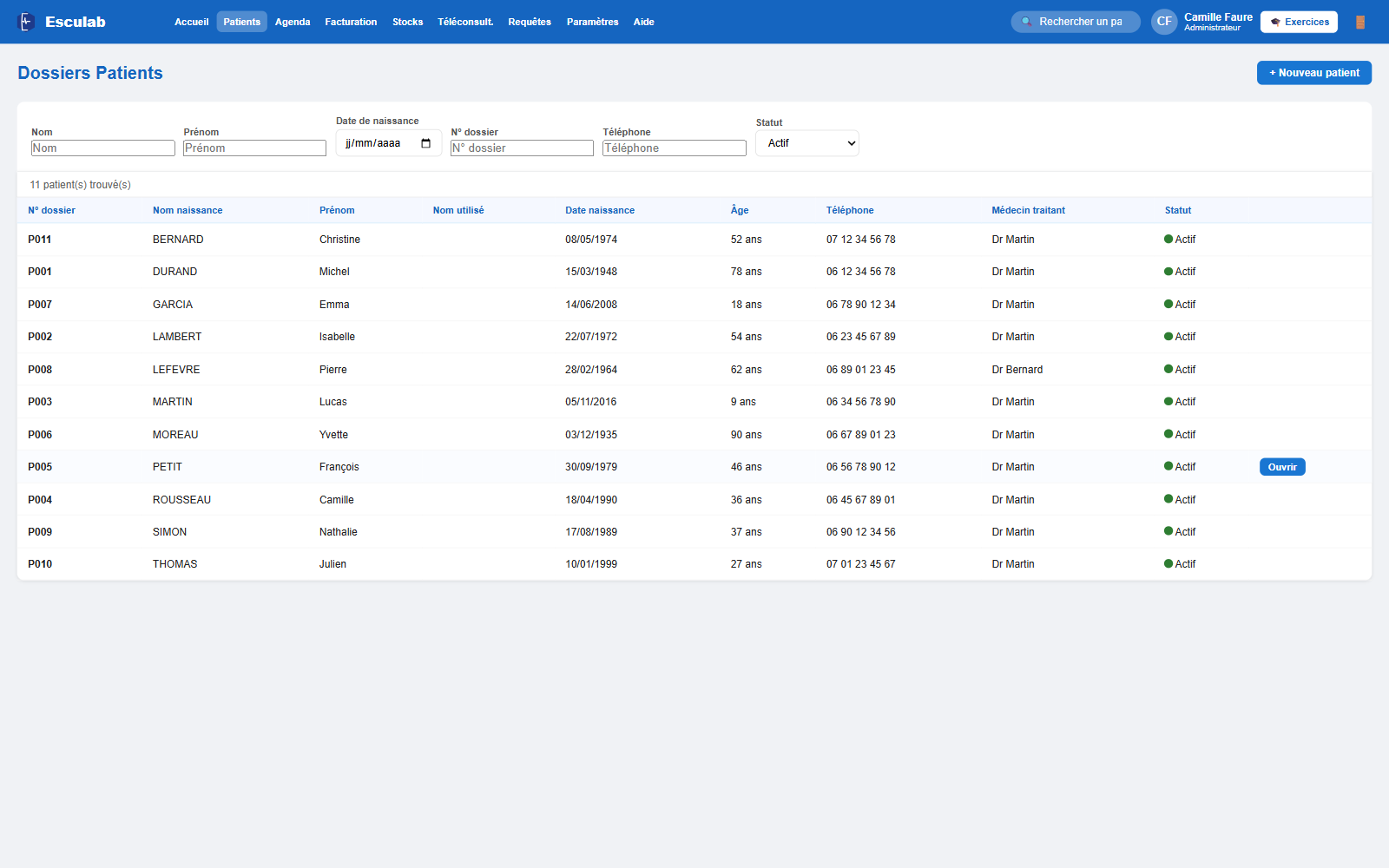The height and width of the screenshot is (868, 1389).
Task: Sort by Âge column header
Action: pyautogui.click(x=740, y=210)
